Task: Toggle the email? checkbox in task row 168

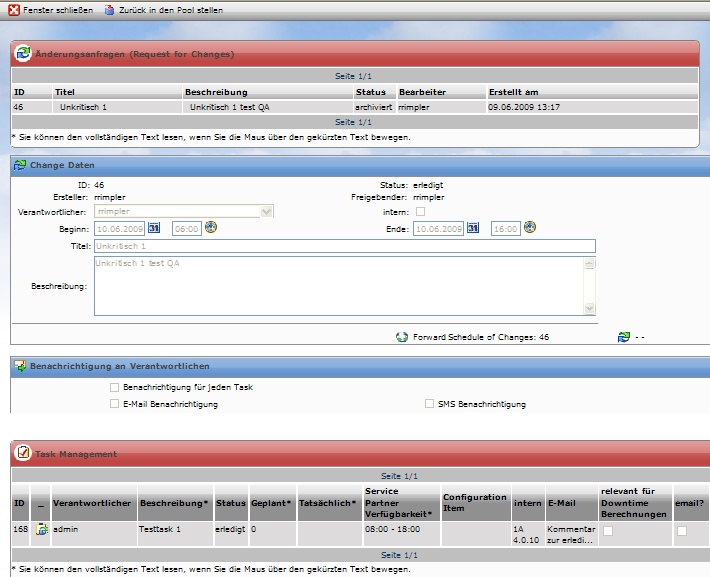Action: click(x=682, y=531)
